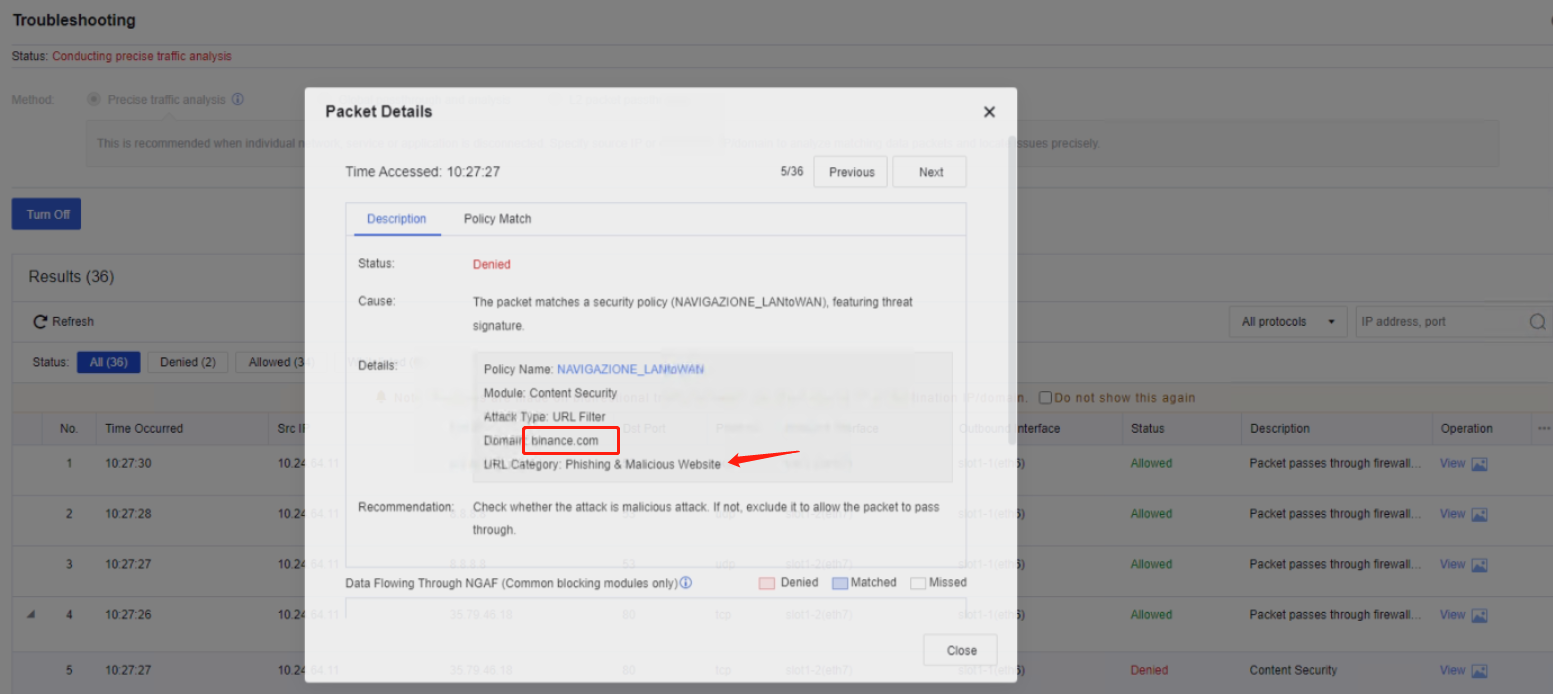The width and height of the screenshot is (1553, 694).
Task: Go to the Next packet
Action: point(930,172)
